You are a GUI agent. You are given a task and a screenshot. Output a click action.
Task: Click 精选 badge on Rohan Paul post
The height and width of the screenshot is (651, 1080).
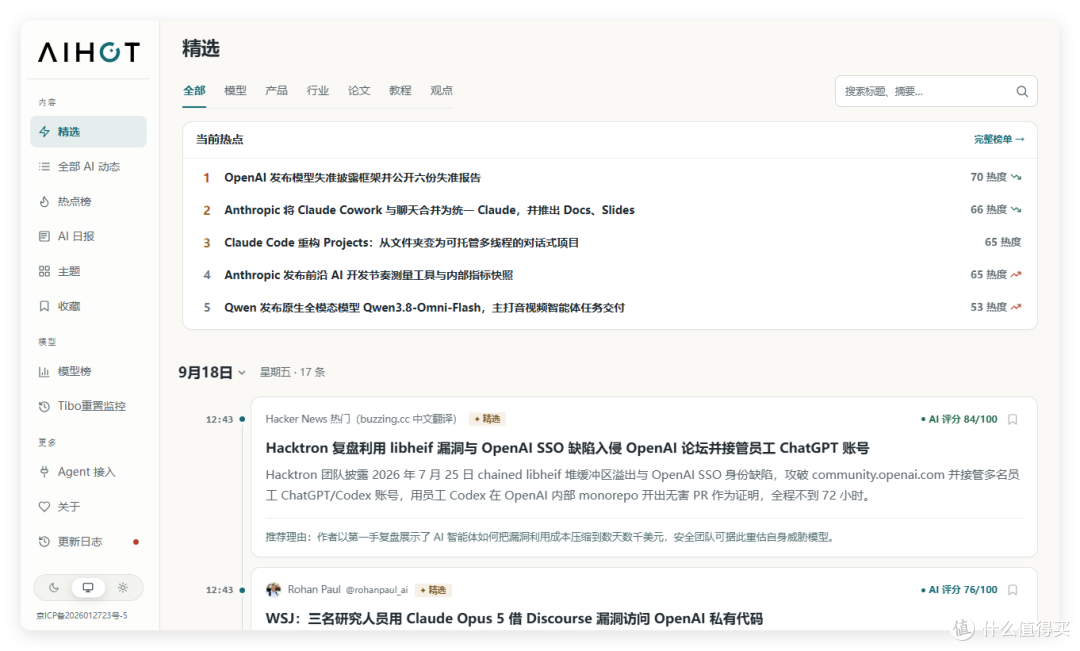pyautogui.click(x=434, y=590)
